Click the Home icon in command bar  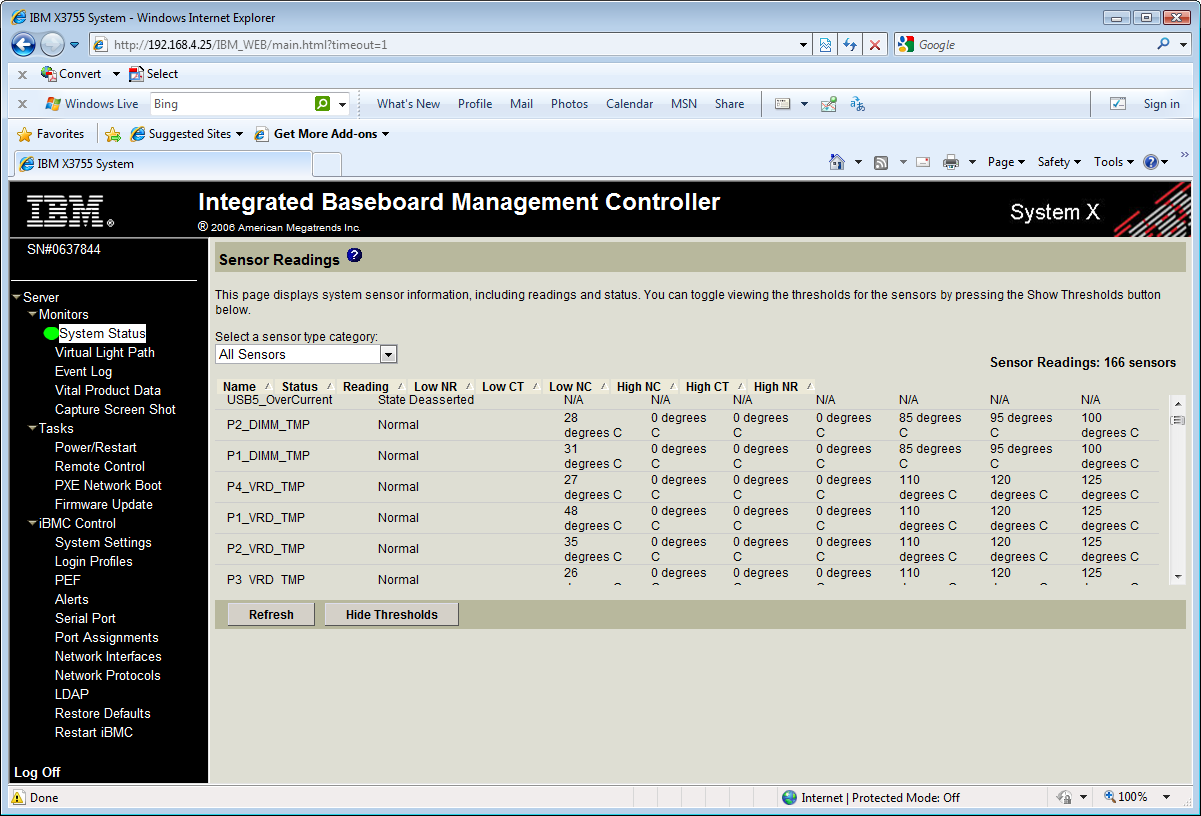click(x=837, y=162)
